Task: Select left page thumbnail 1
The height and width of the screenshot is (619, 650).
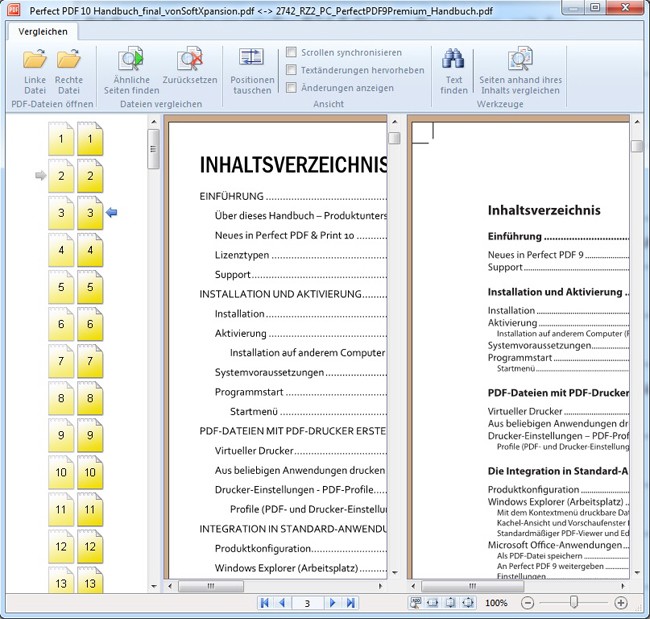Action: pos(61,139)
